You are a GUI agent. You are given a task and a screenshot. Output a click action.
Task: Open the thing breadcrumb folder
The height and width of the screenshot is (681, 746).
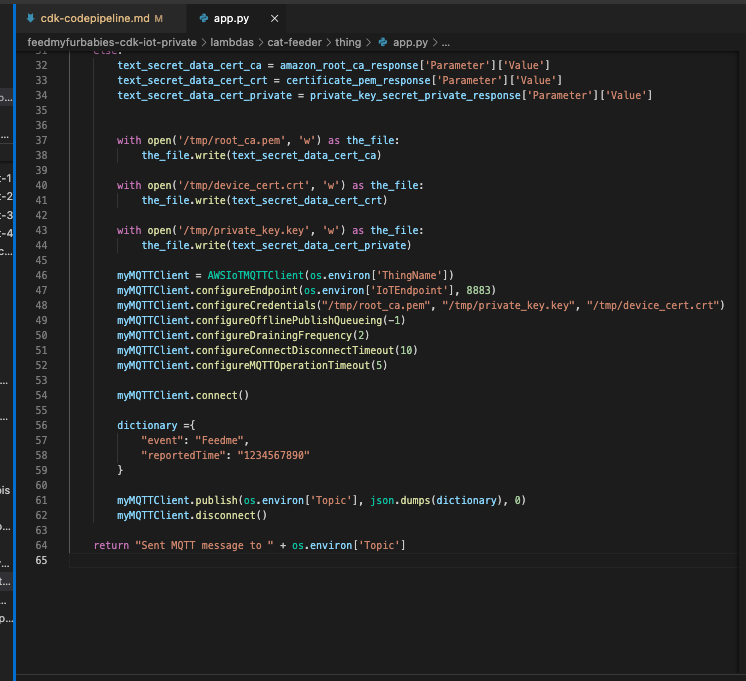(x=348, y=42)
